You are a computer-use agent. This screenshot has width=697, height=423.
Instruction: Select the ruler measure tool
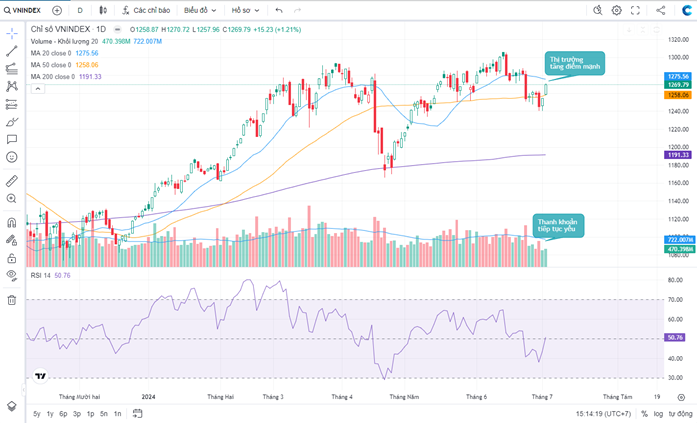12,181
